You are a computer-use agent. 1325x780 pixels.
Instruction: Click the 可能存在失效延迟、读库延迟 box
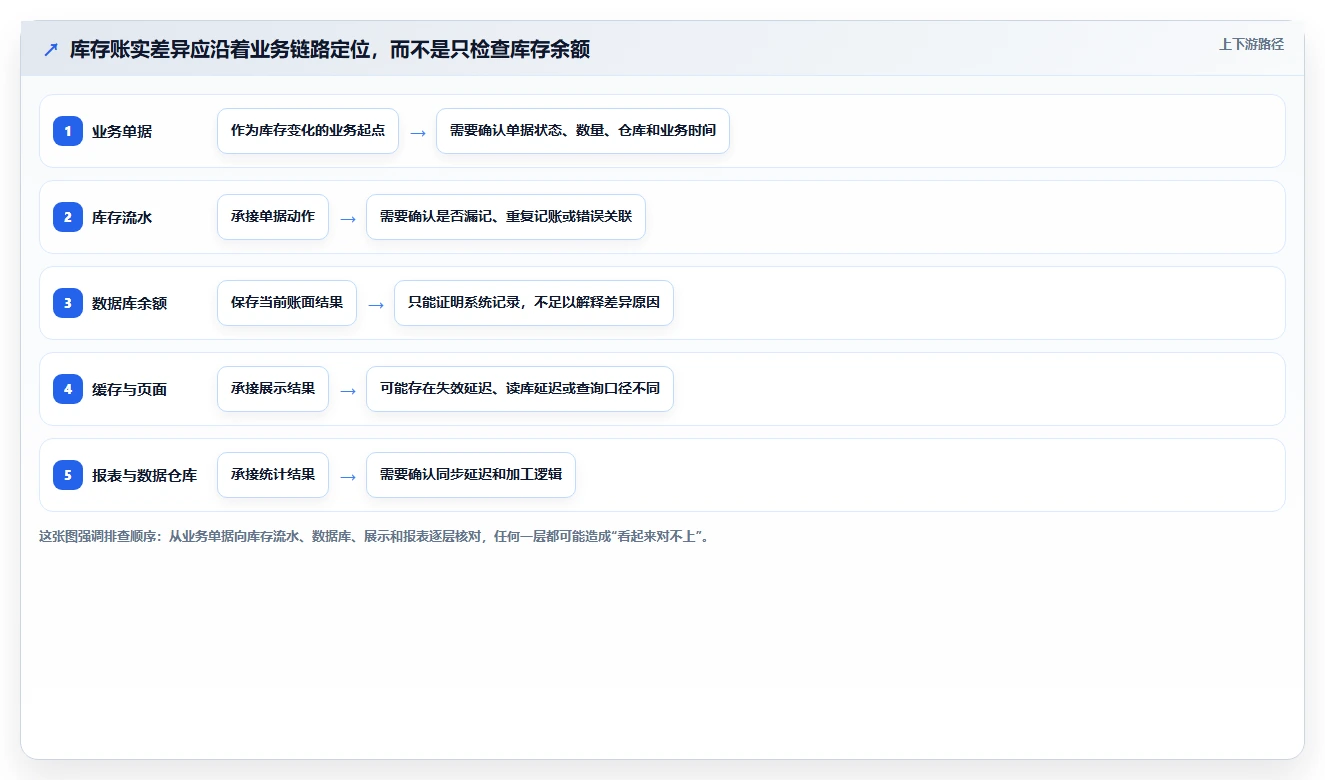(520, 389)
